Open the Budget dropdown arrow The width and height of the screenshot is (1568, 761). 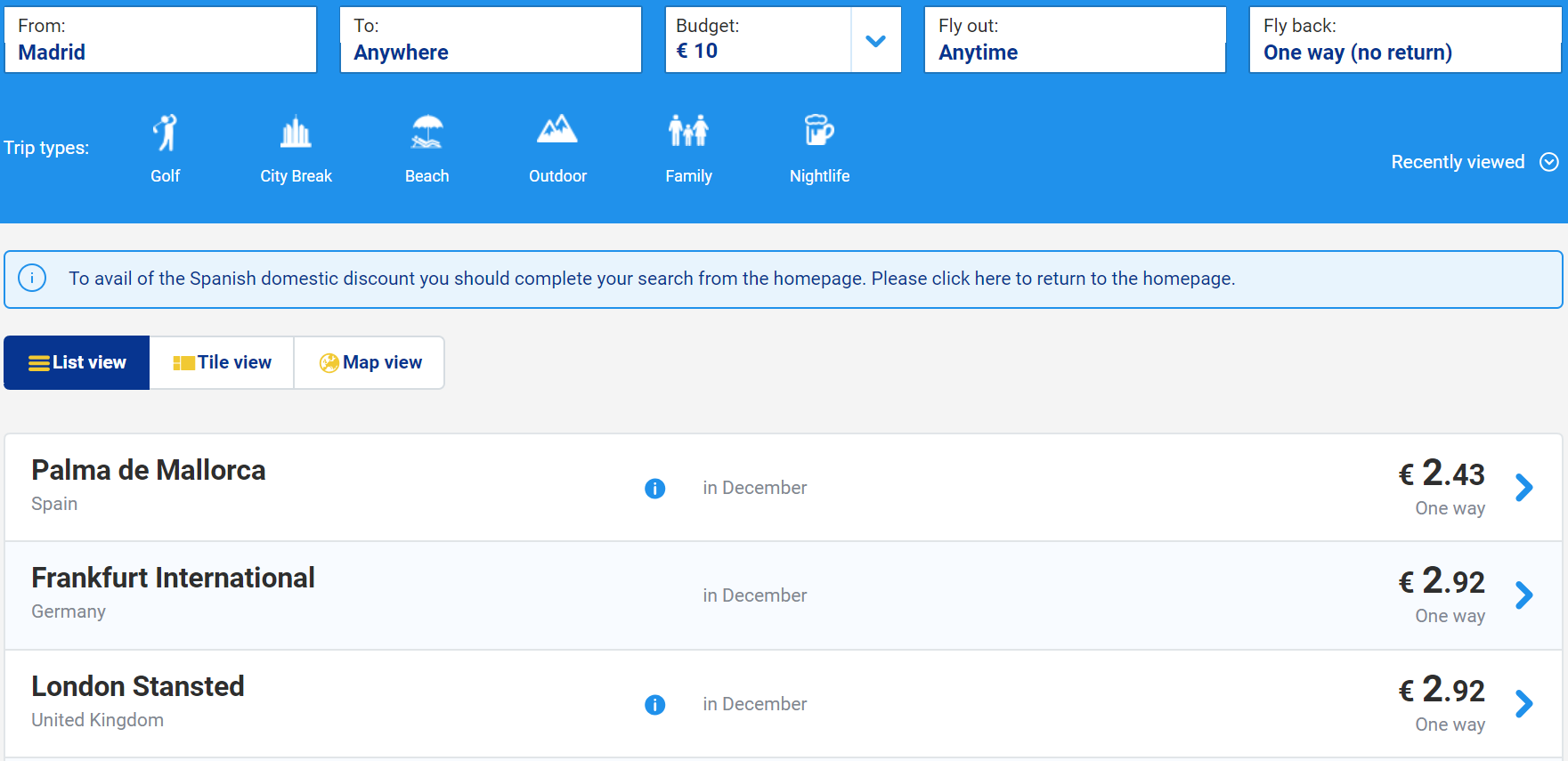(x=875, y=41)
